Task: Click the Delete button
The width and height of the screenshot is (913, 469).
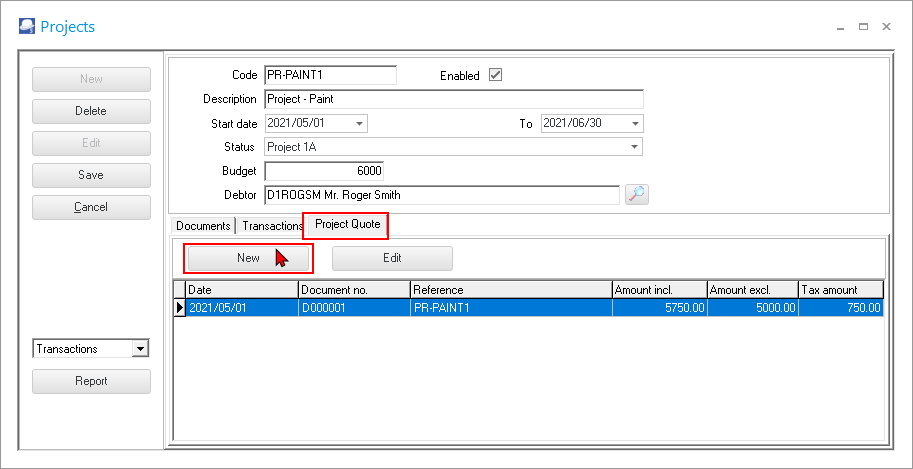Action: click(x=91, y=111)
